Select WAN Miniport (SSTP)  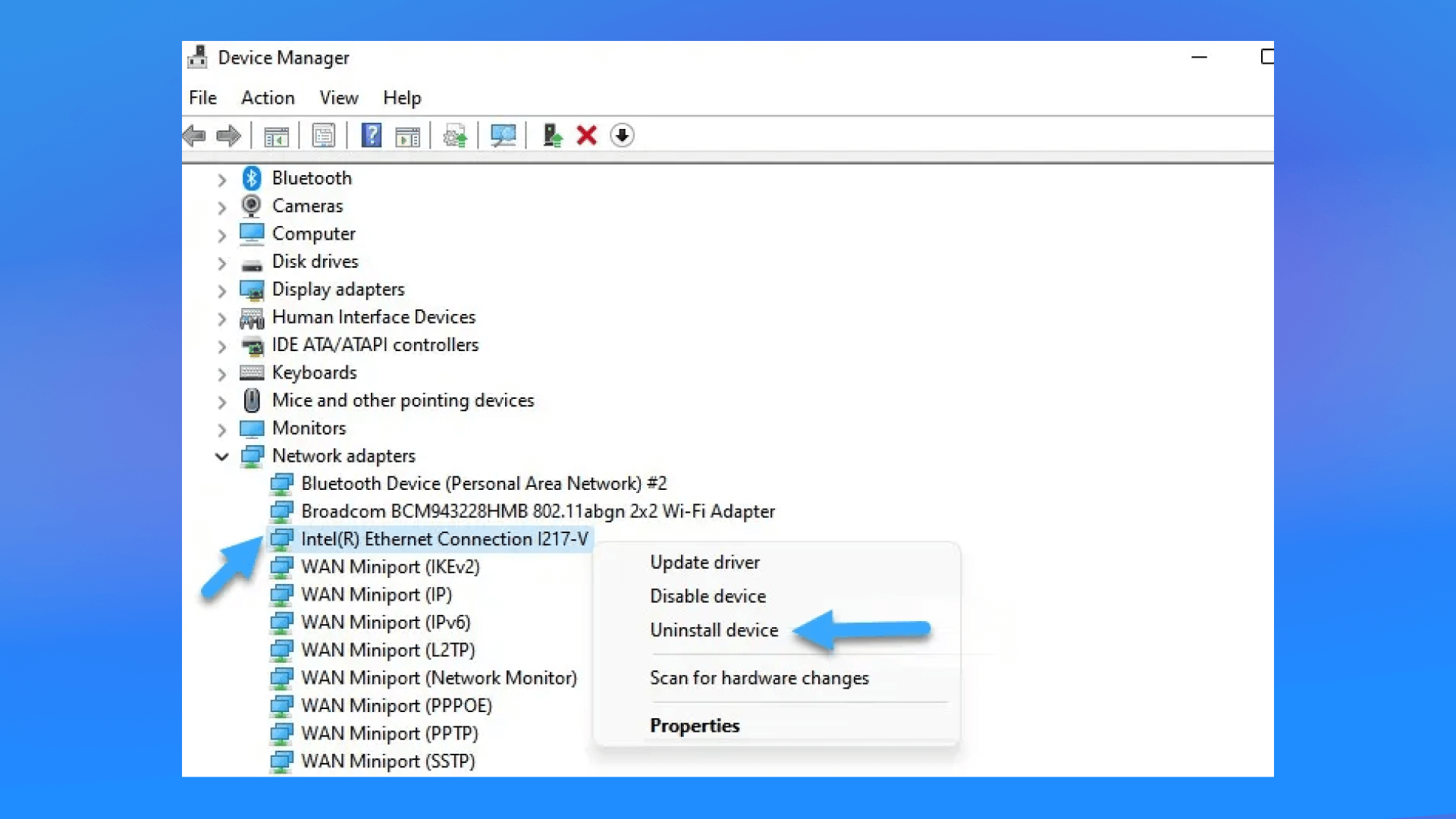388,761
